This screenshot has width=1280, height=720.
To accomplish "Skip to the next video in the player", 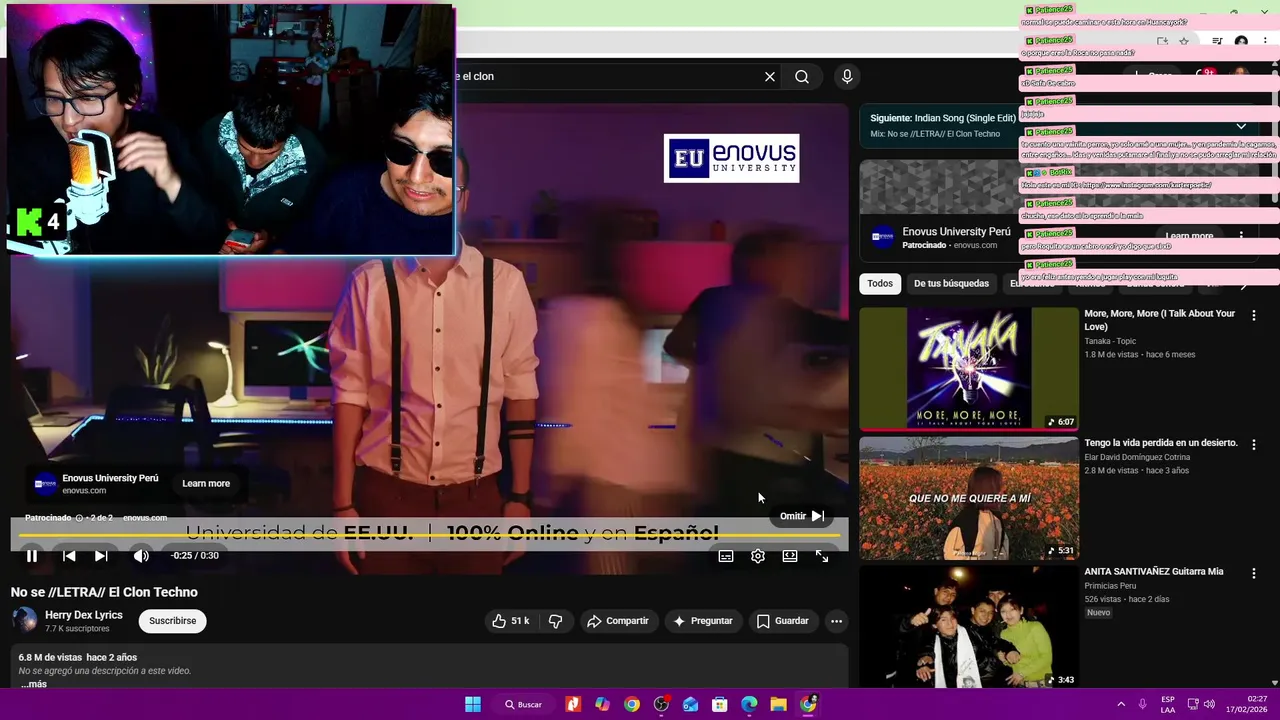I will (x=101, y=556).
